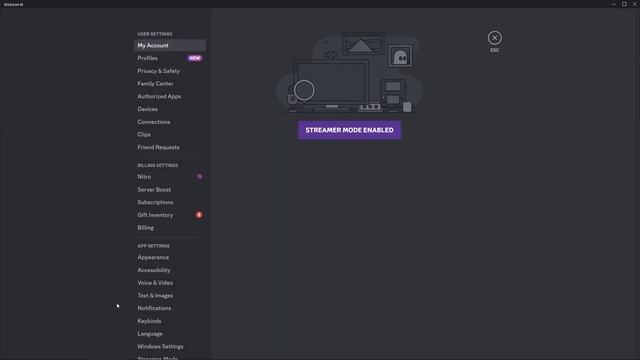Open Accessibility settings

click(170, 270)
